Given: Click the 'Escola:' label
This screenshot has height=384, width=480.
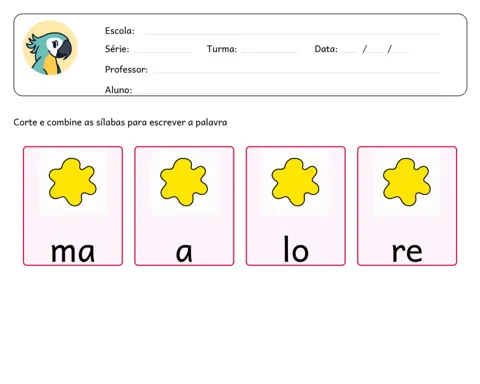Looking at the screenshot, I should (120, 31).
